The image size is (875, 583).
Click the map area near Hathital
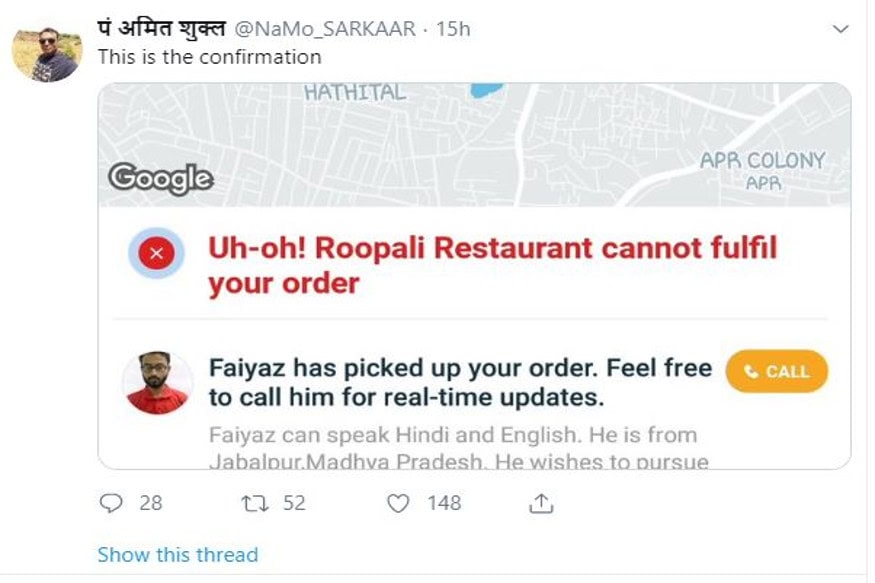pos(355,93)
